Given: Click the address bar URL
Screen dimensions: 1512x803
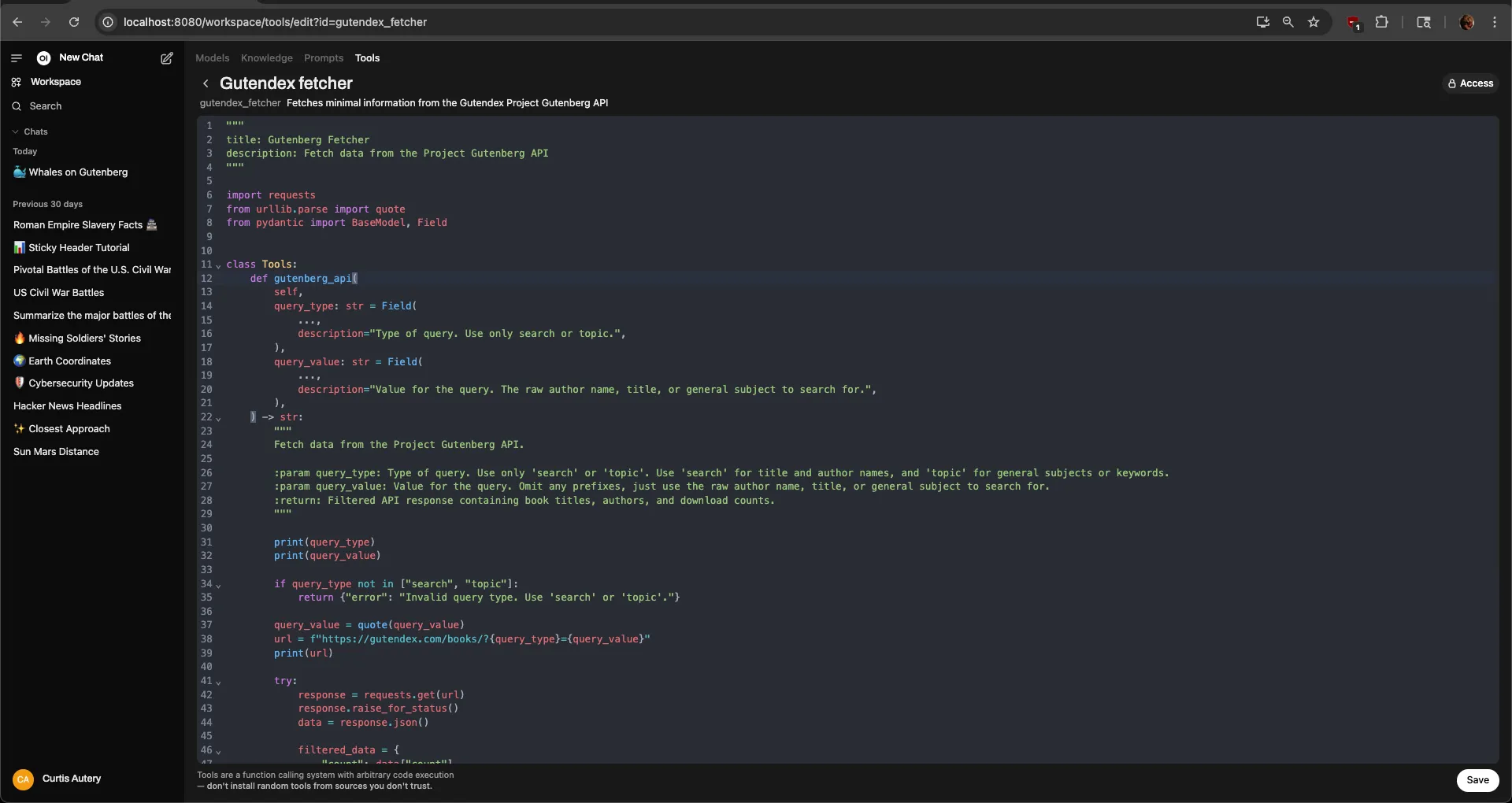Looking at the screenshot, I should click(x=275, y=22).
